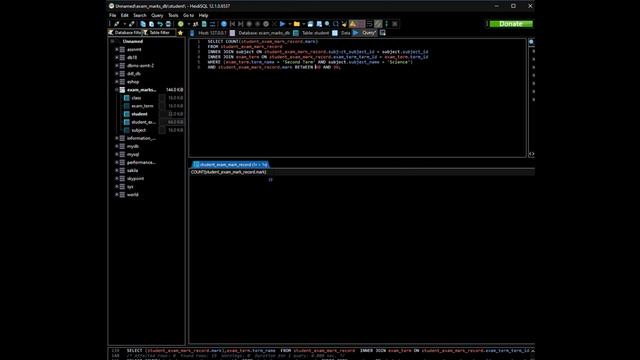This screenshot has width=640, height=360.
Task: Click the favorites star icon in tree filter bar
Action: point(180,33)
